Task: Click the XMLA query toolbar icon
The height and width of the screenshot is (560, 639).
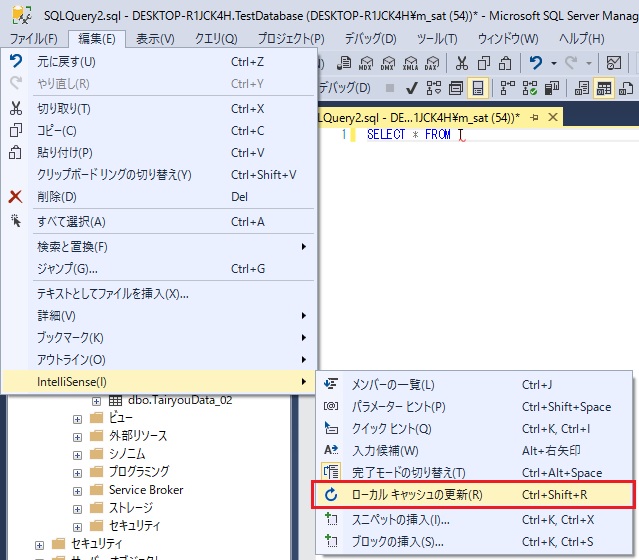Action: (x=410, y=63)
